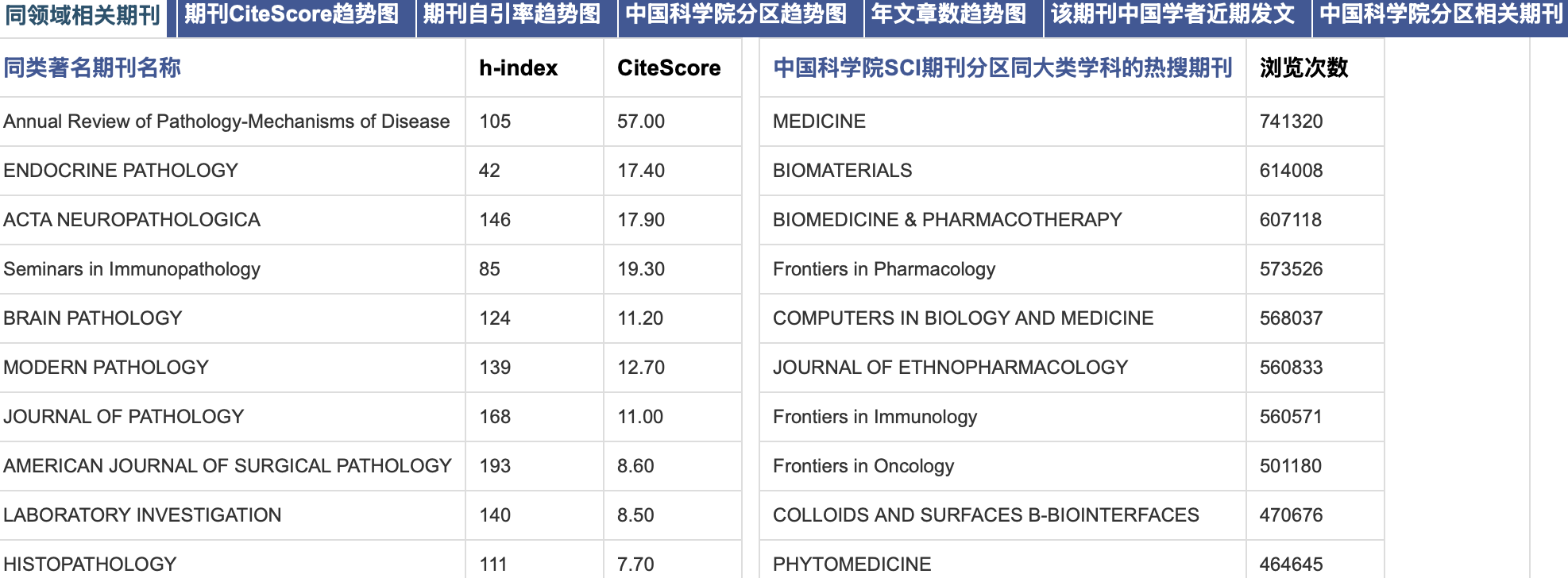The image size is (1568, 578).
Task: Open Annual Review of Pathology journal link
Action: [x=226, y=121]
